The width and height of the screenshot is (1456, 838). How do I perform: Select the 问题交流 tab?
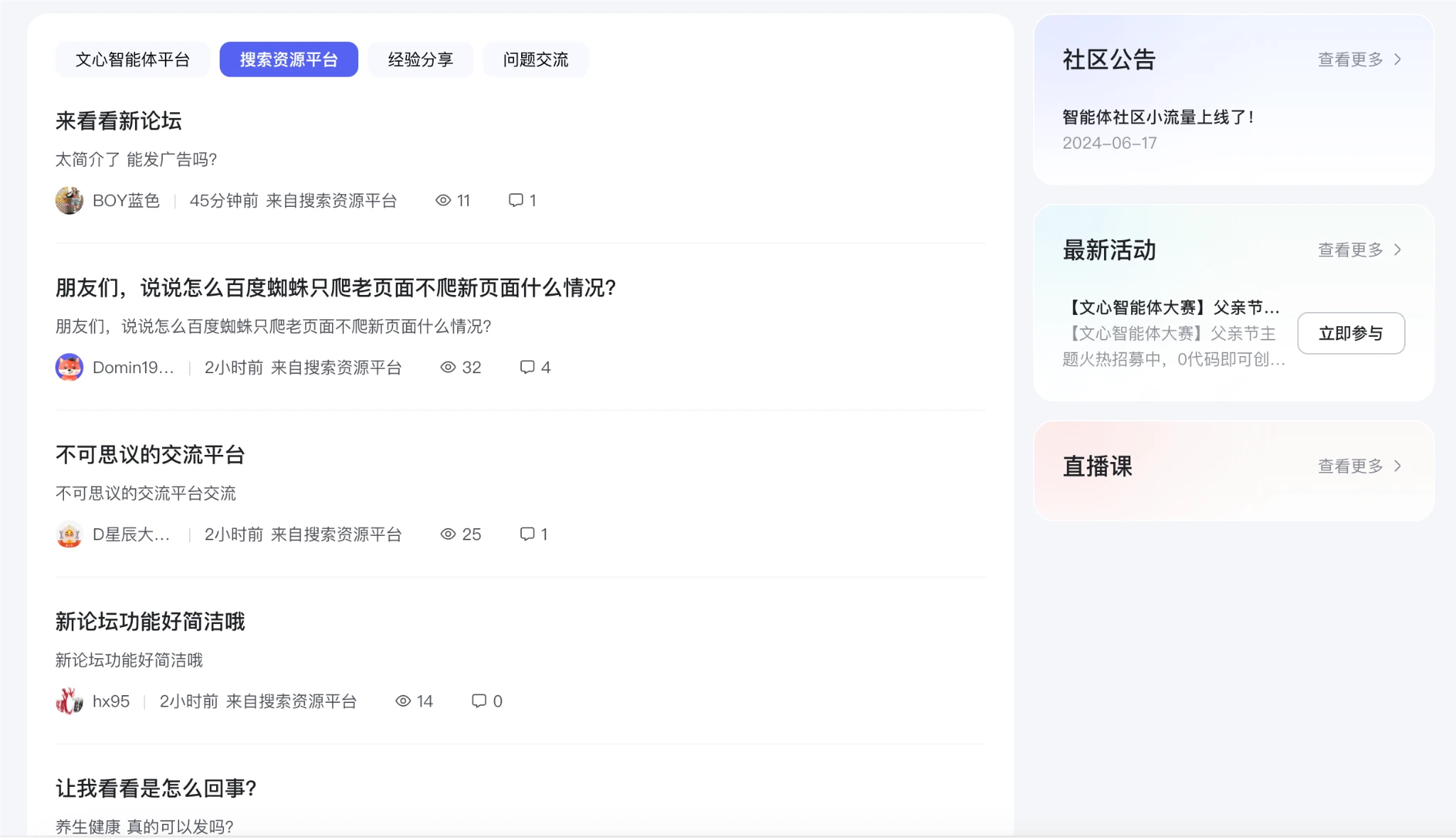pos(535,60)
